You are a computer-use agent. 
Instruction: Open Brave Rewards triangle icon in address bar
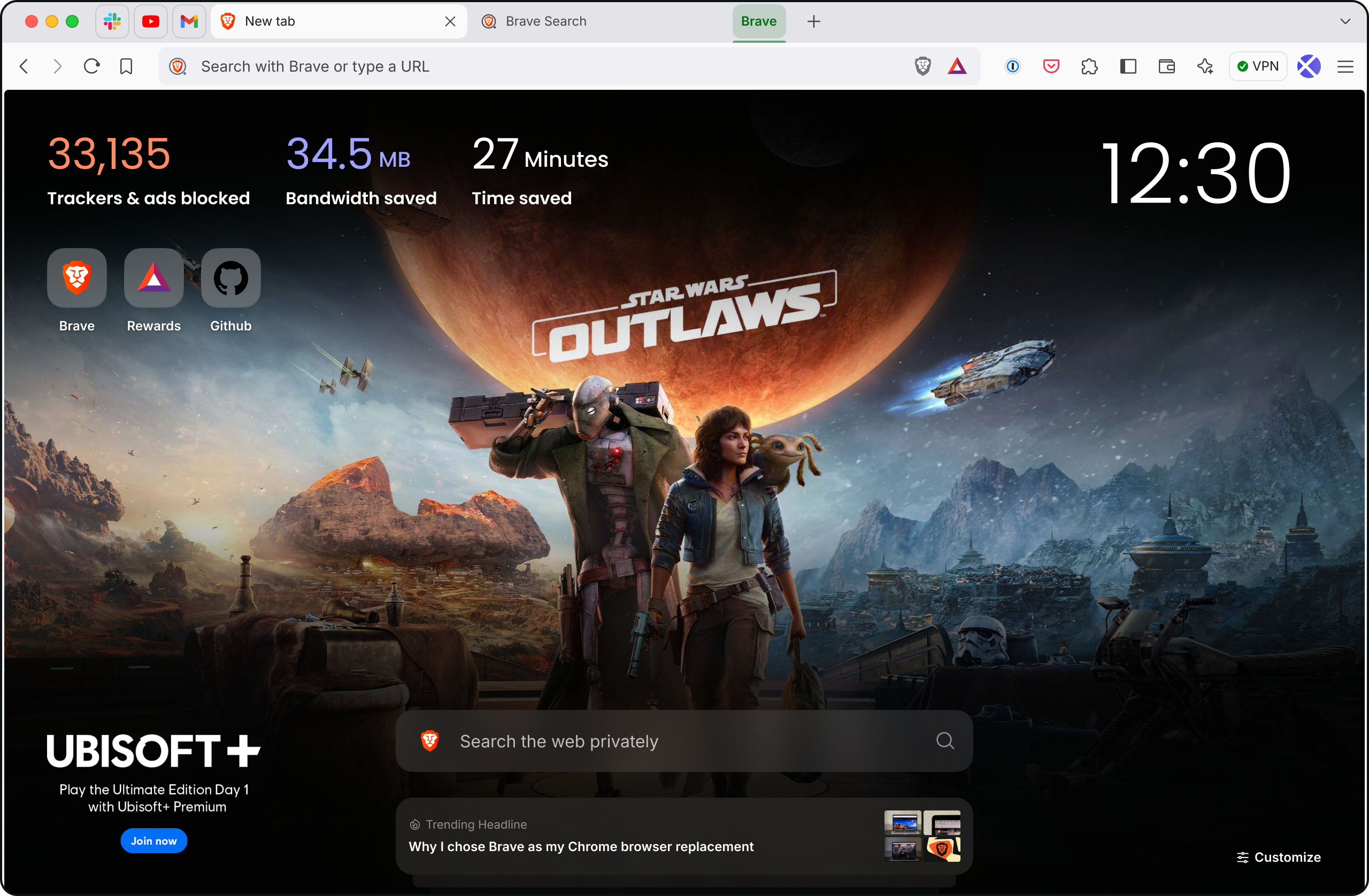tap(957, 66)
